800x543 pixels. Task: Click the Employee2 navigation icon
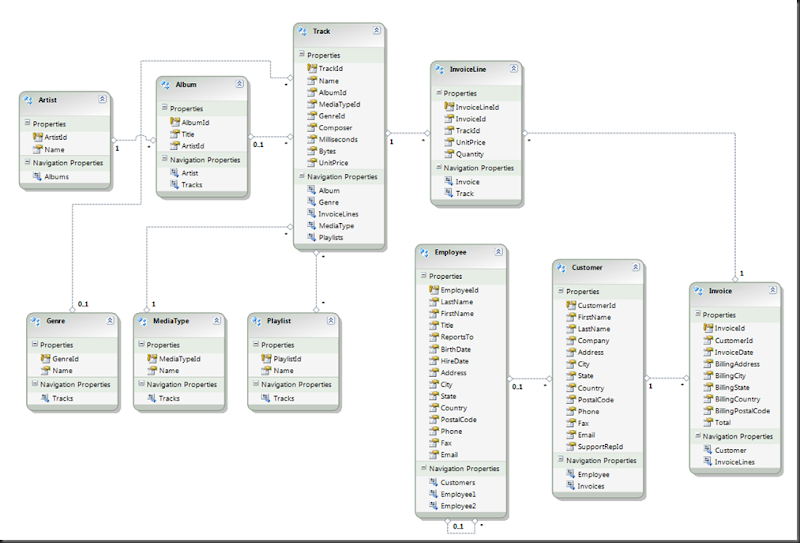pyautogui.click(x=434, y=505)
